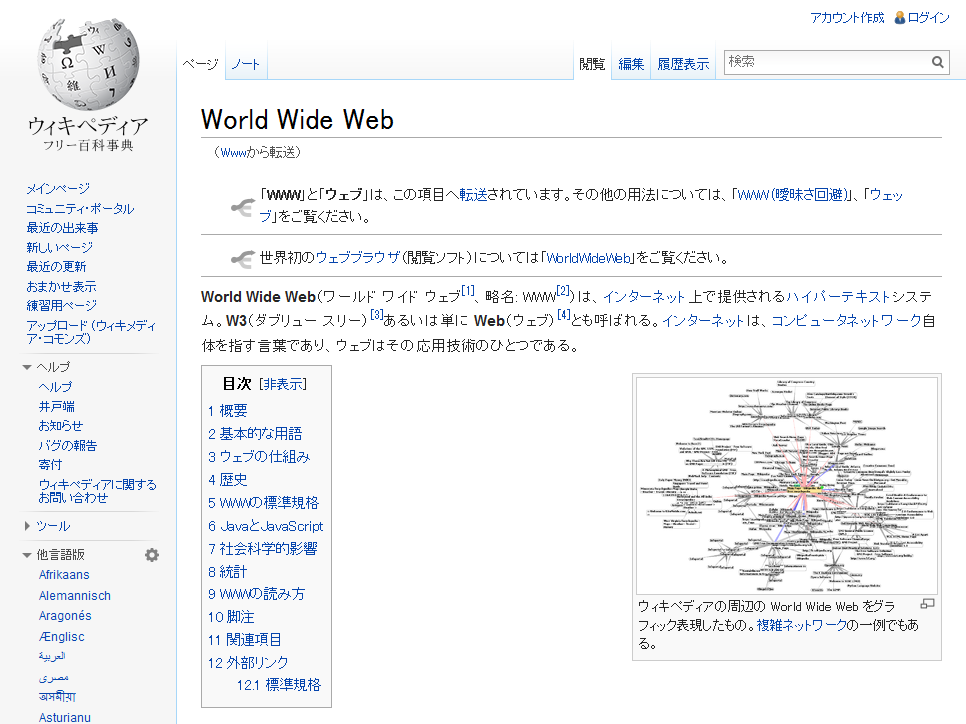Image resolution: width=966 pixels, height=724 pixels.
Task: Select the 閲覧 tab
Action: point(592,64)
